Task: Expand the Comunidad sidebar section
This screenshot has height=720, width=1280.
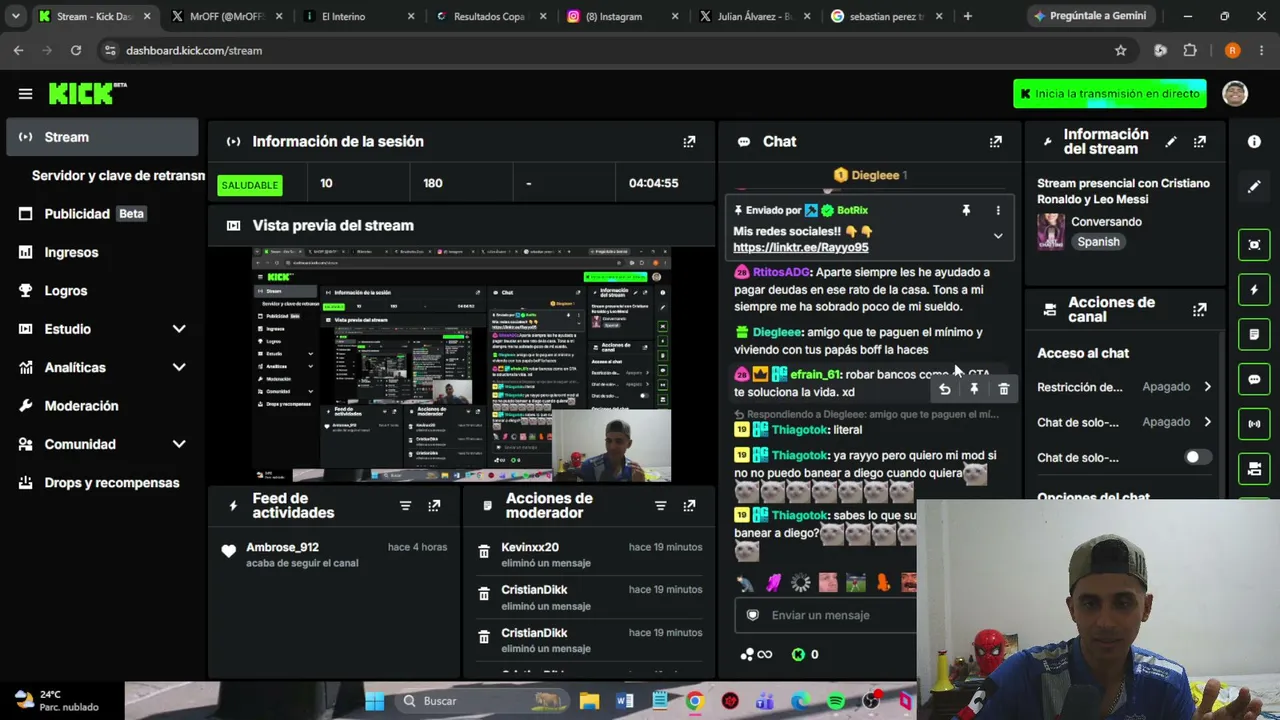Action: 179,444
